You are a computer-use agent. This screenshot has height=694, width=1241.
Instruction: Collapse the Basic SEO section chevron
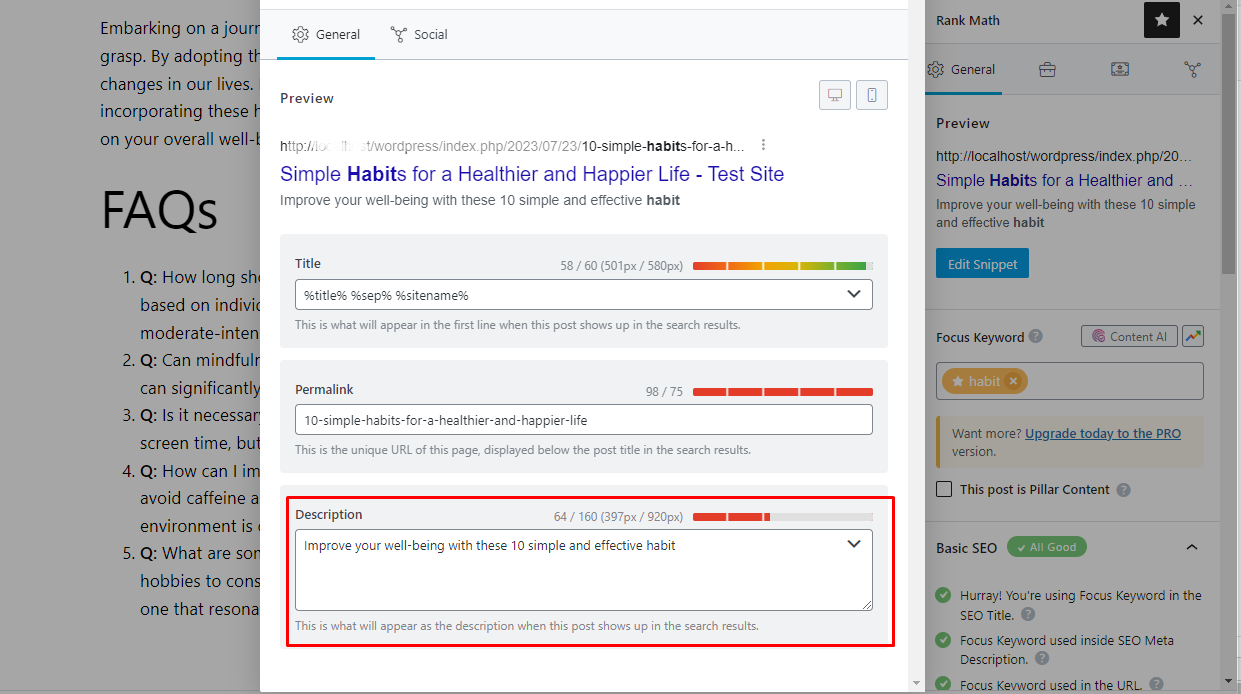coord(1192,548)
